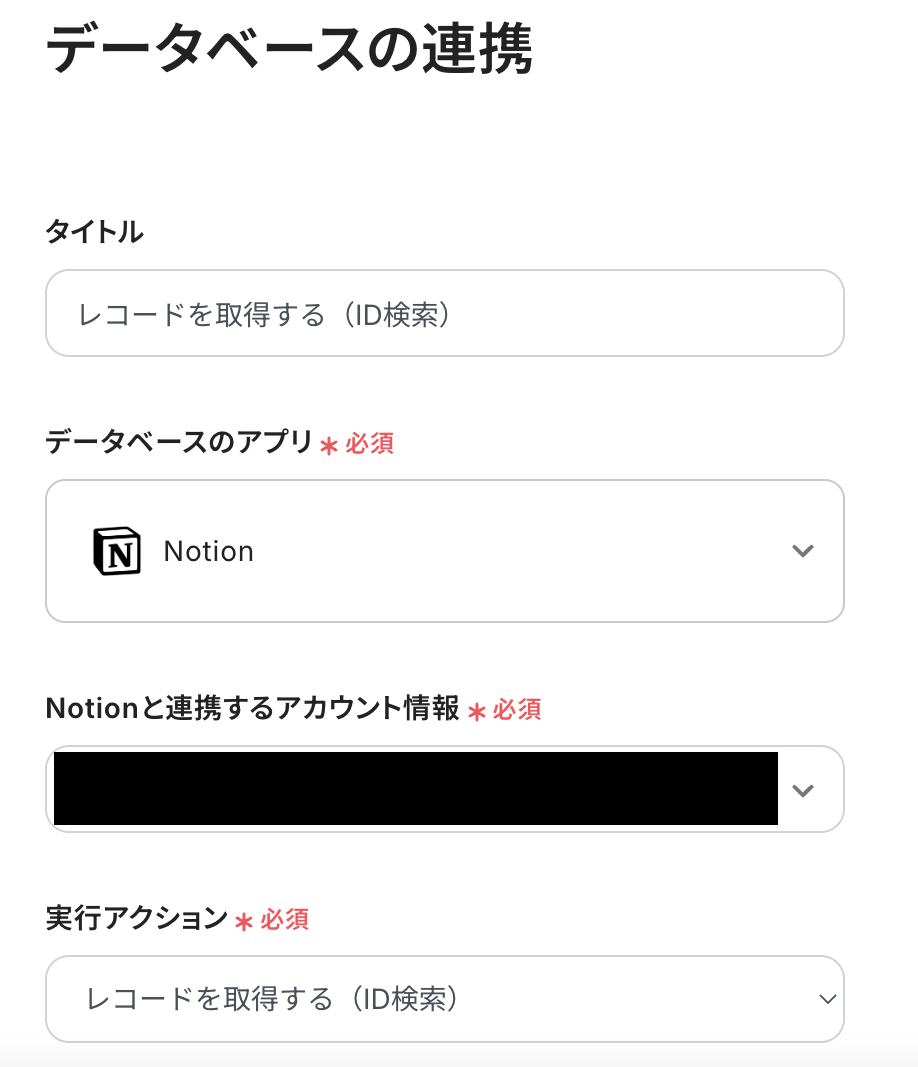Click 必須 tag next to 実行アクション
The height and width of the screenshot is (1067, 918).
pyautogui.click(x=285, y=919)
